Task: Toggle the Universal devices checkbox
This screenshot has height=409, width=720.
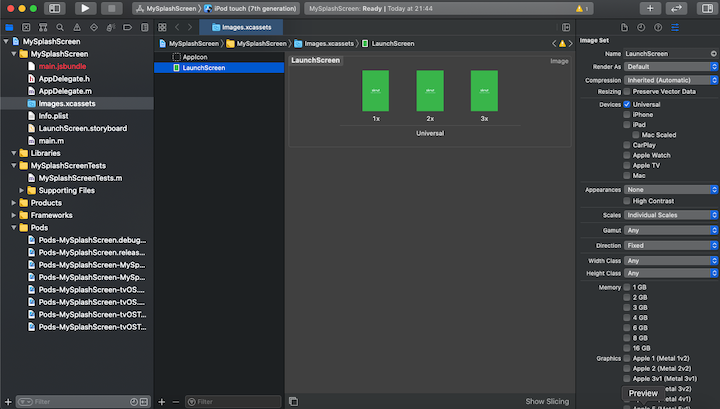Action: [627, 104]
